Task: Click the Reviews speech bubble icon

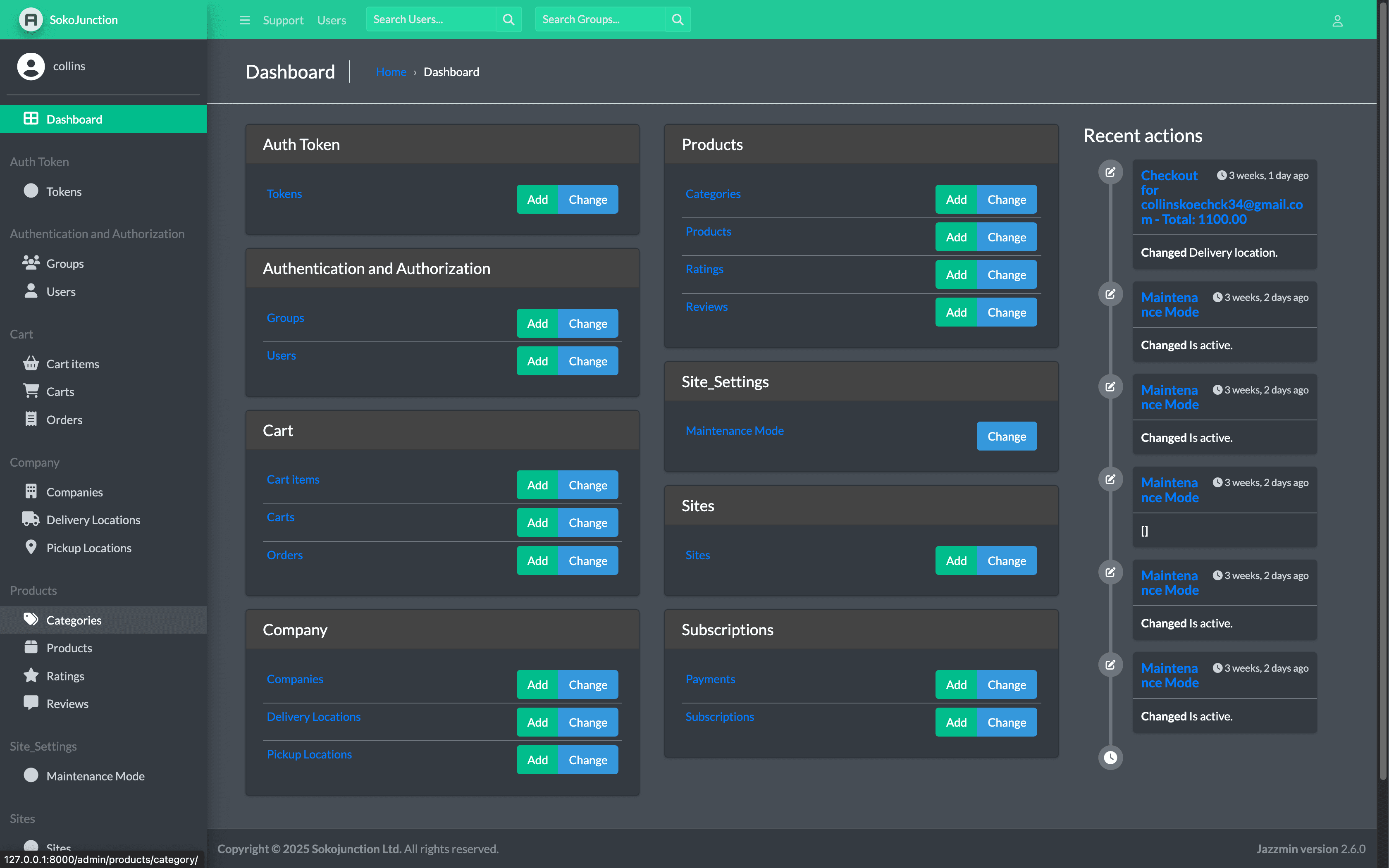Action: click(31, 703)
